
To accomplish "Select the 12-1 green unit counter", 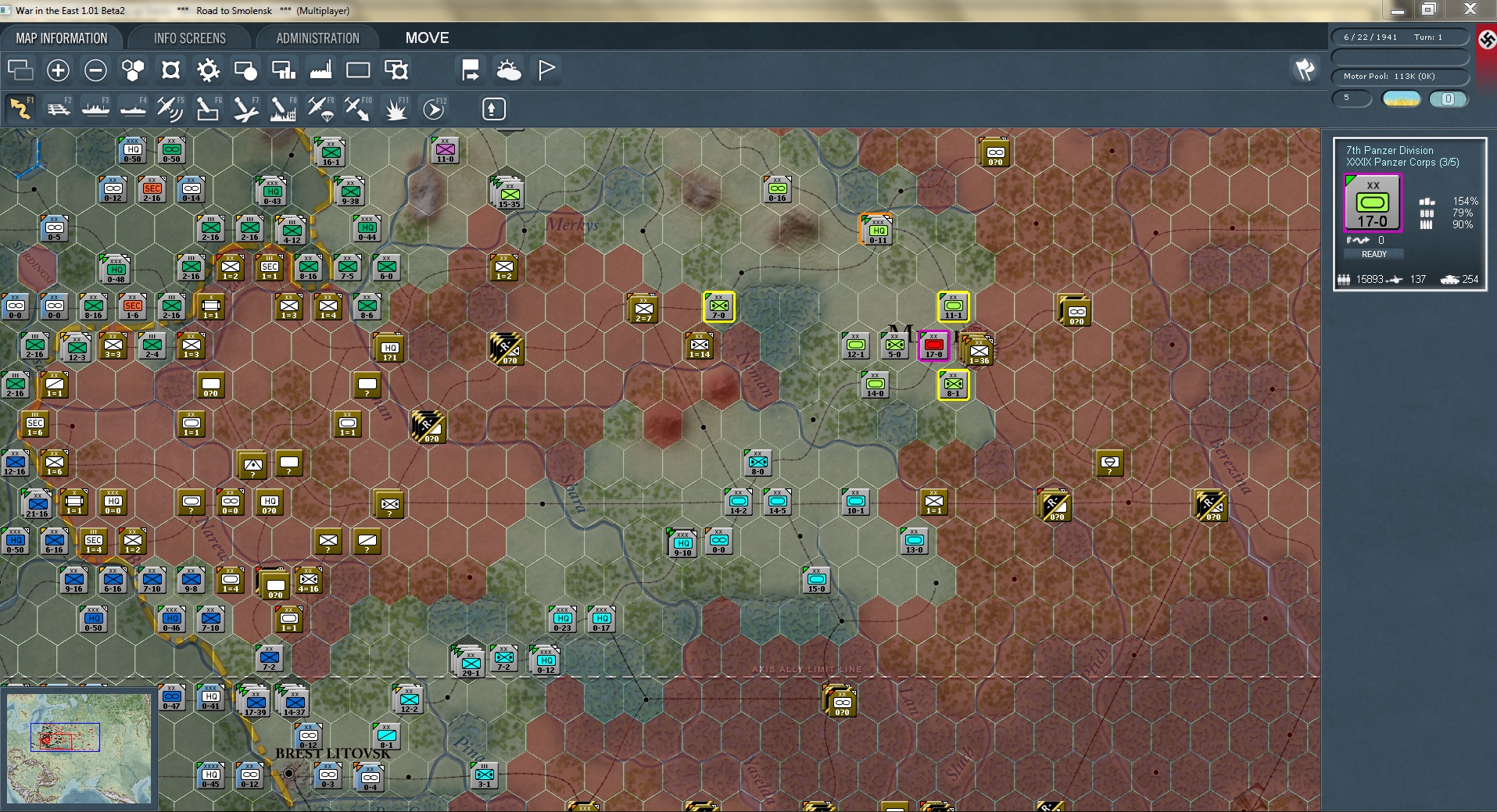I will (x=856, y=345).
